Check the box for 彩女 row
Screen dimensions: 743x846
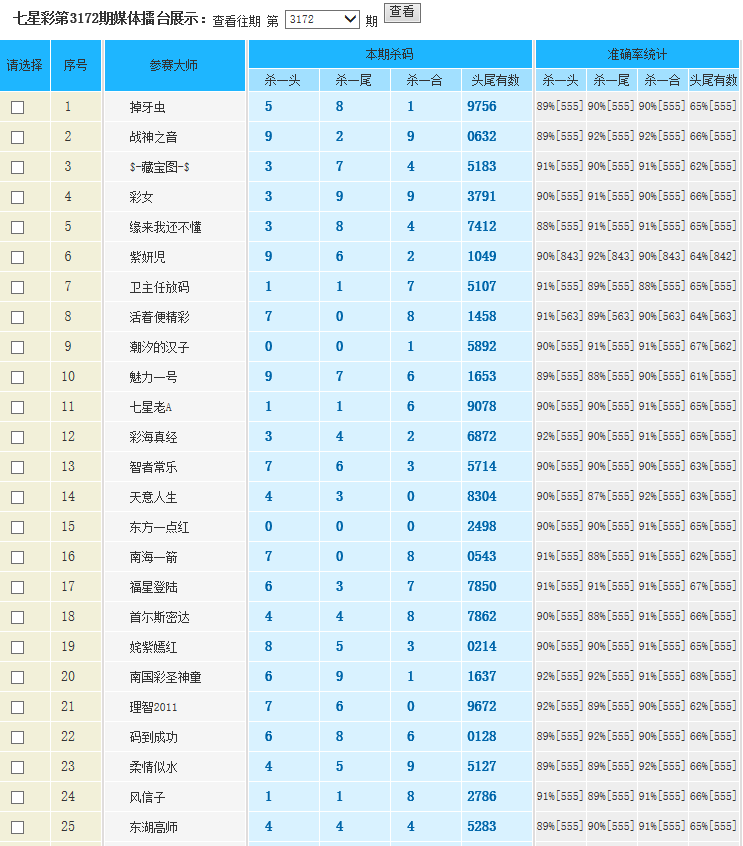click(x=17, y=198)
